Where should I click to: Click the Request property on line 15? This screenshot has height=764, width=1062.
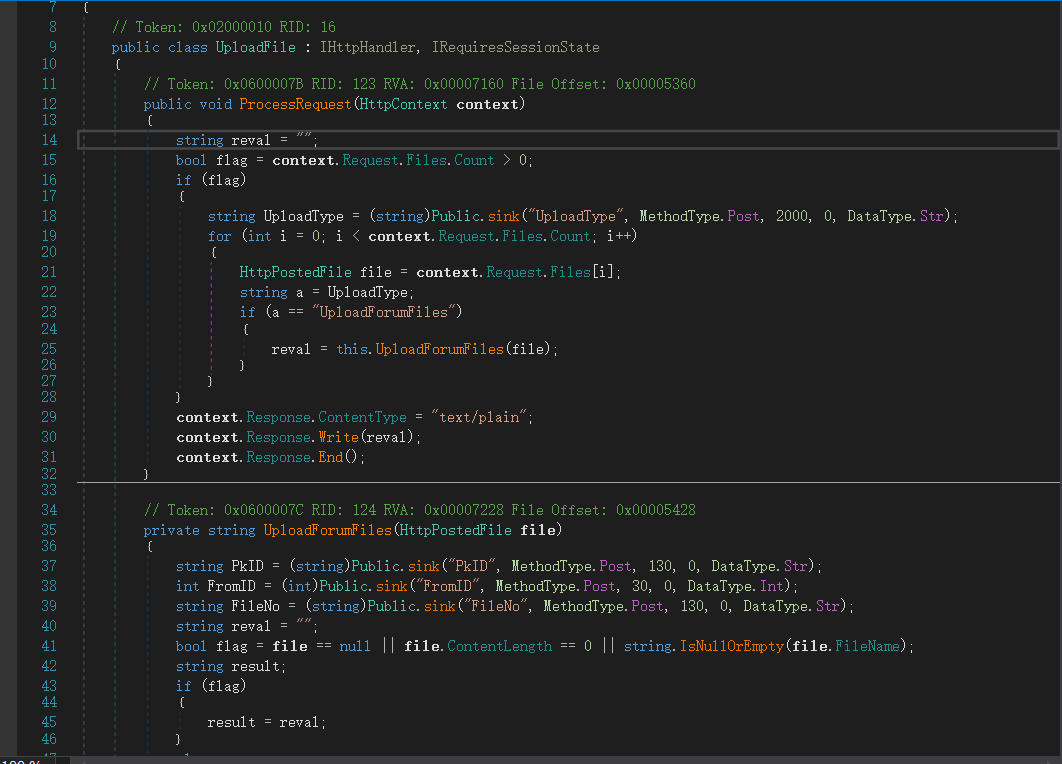coord(370,161)
